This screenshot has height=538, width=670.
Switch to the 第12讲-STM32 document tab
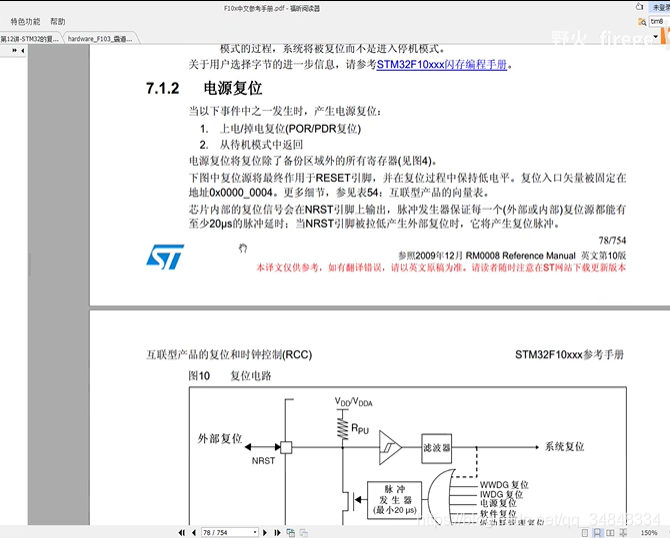coord(30,39)
